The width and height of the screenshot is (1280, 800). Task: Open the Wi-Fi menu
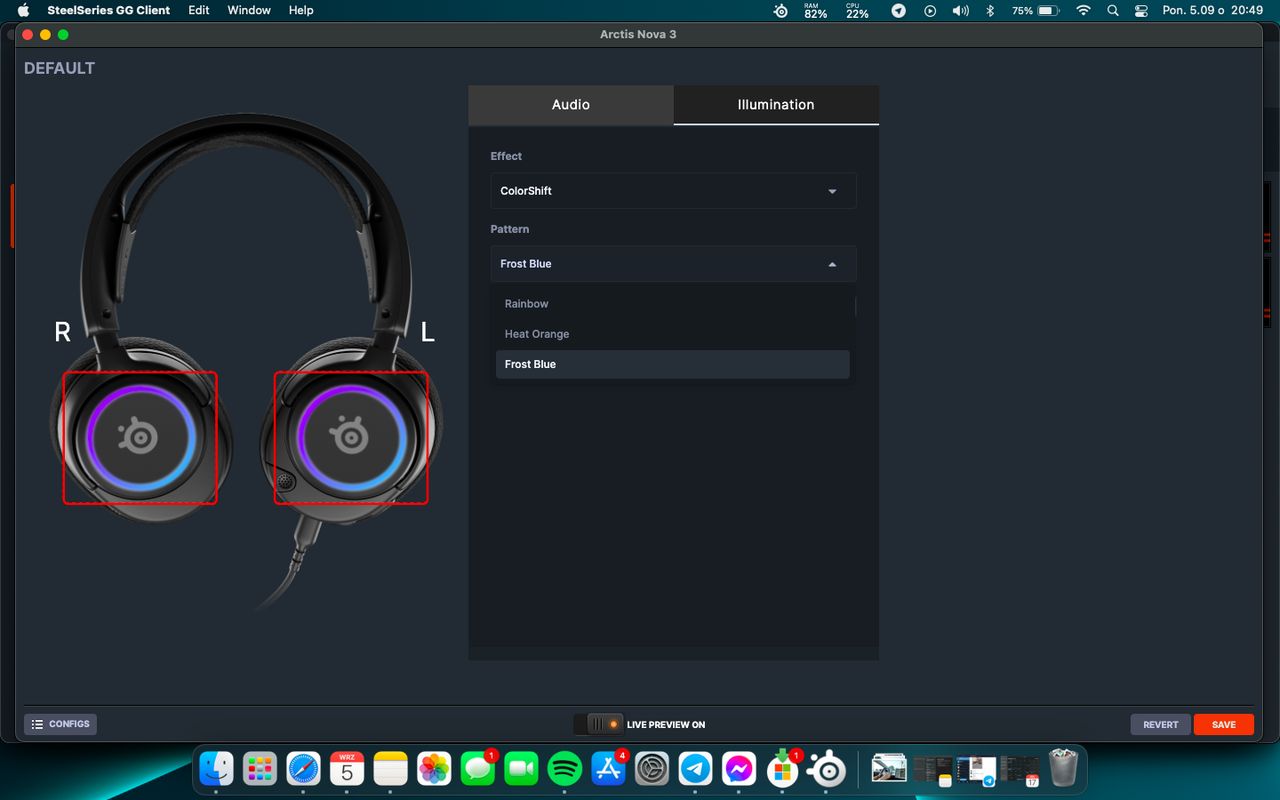(x=1083, y=10)
